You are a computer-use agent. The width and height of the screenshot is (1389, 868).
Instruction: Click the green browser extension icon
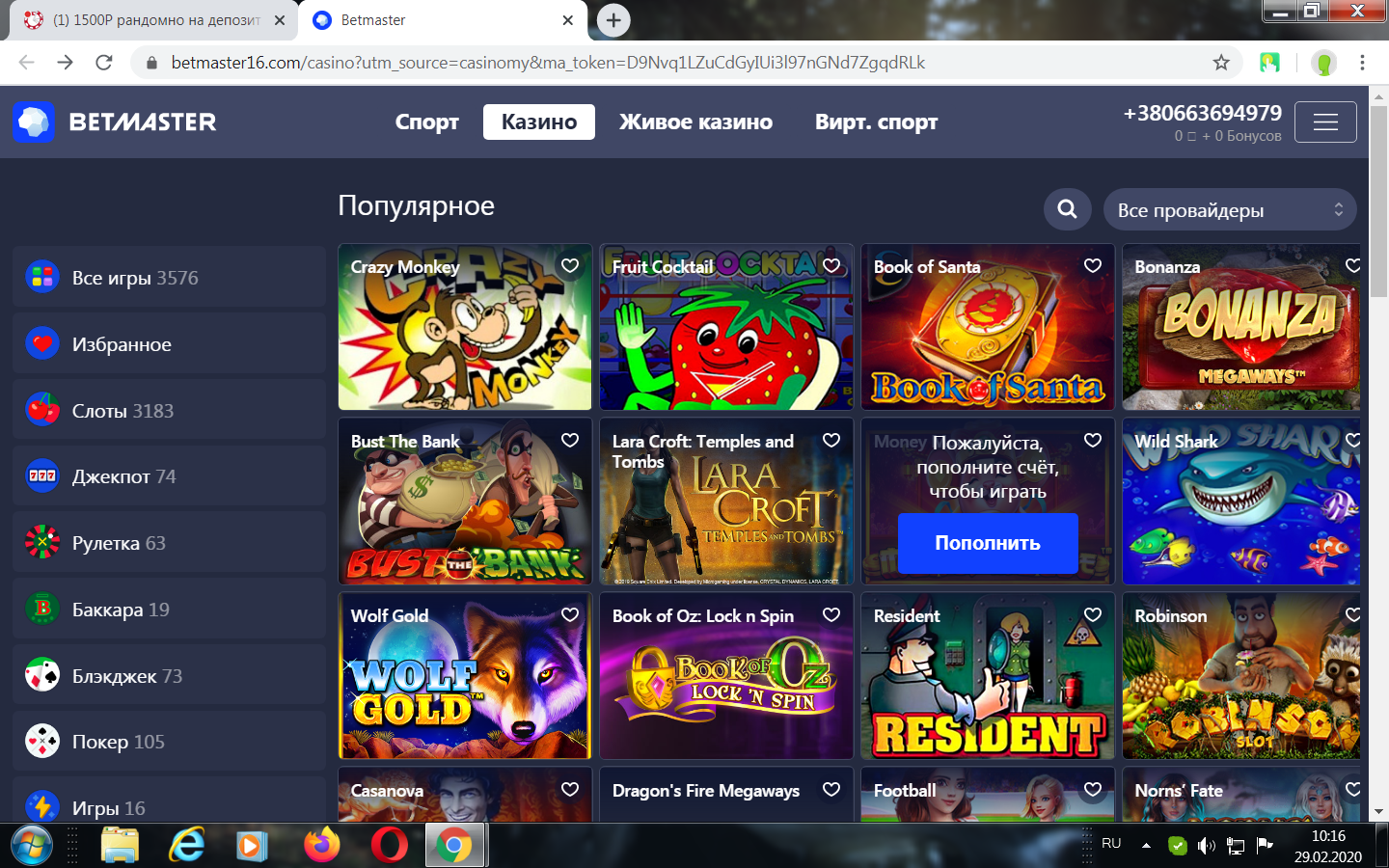point(1269,63)
